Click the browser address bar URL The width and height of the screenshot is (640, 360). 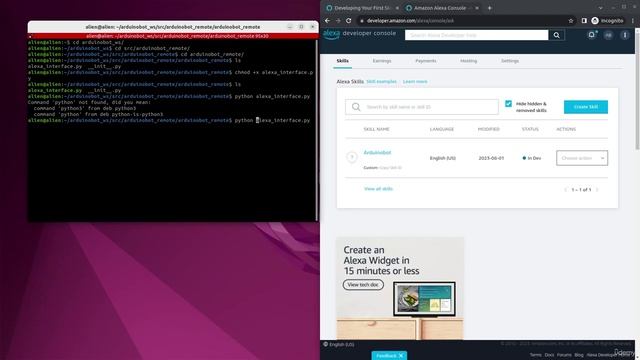(410, 21)
